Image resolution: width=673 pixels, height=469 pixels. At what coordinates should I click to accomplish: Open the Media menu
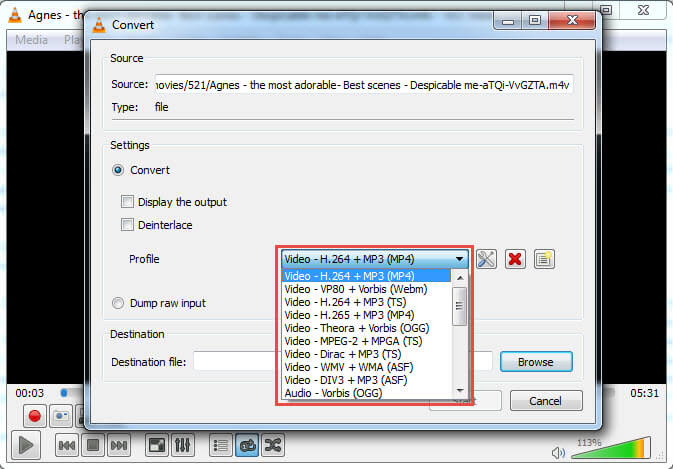pyautogui.click(x=30, y=40)
